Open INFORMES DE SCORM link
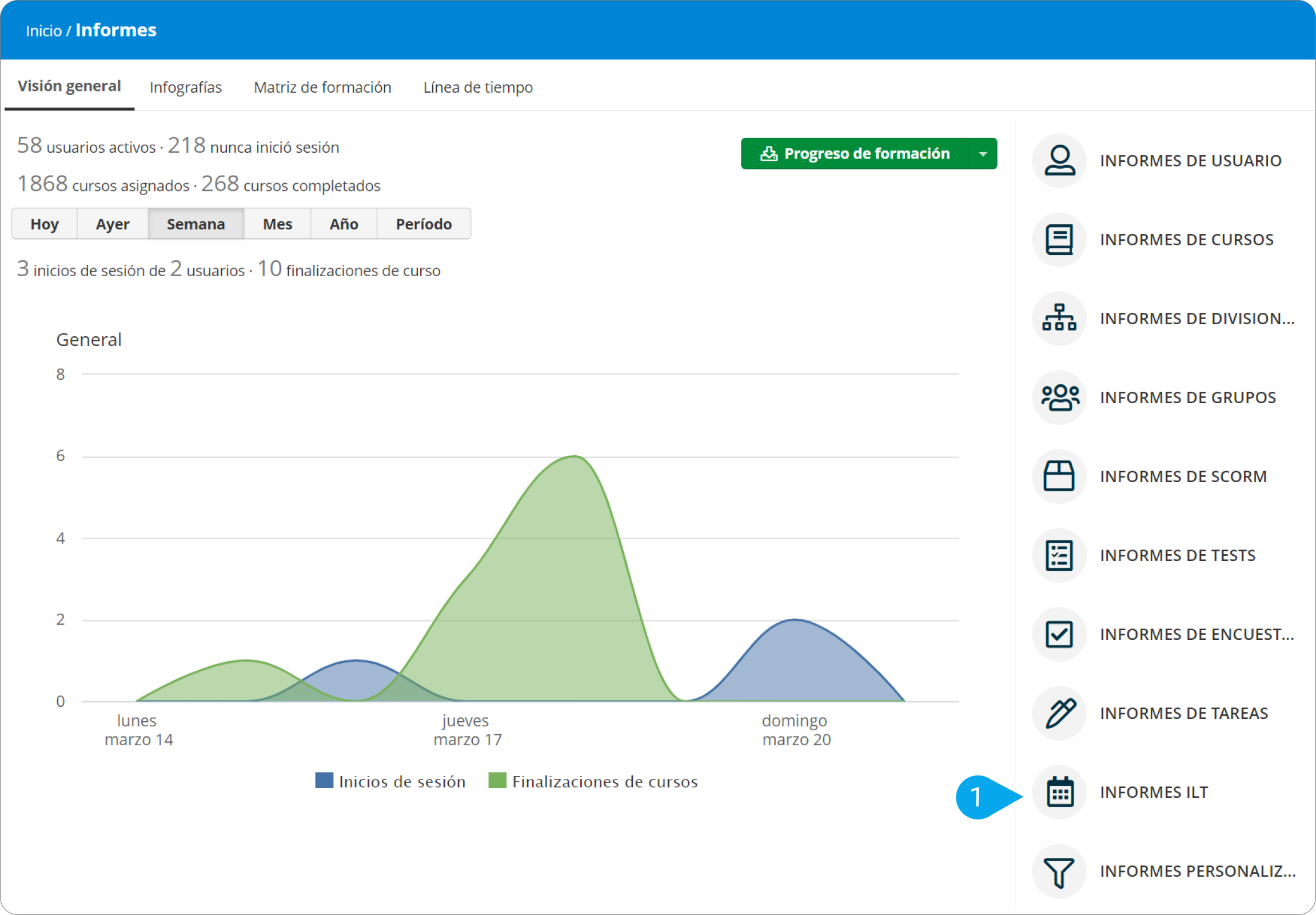1316x915 pixels. pos(1183,476)
